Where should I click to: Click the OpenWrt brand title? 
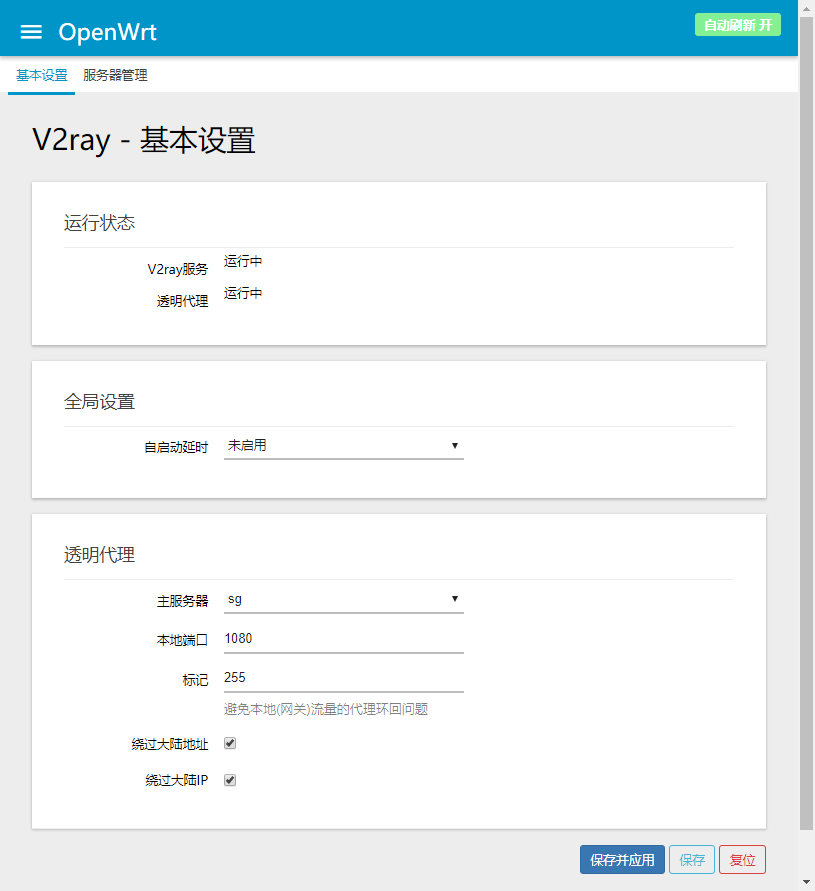(x=107, y=32)
